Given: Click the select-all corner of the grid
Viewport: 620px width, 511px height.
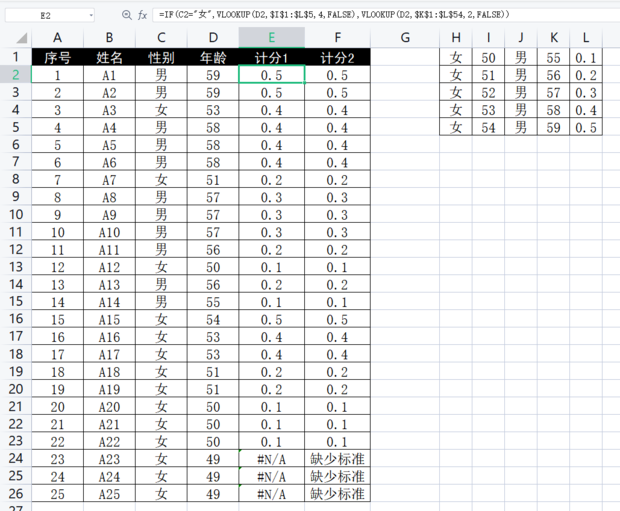Looking at the screenshot, I should 15,38.
